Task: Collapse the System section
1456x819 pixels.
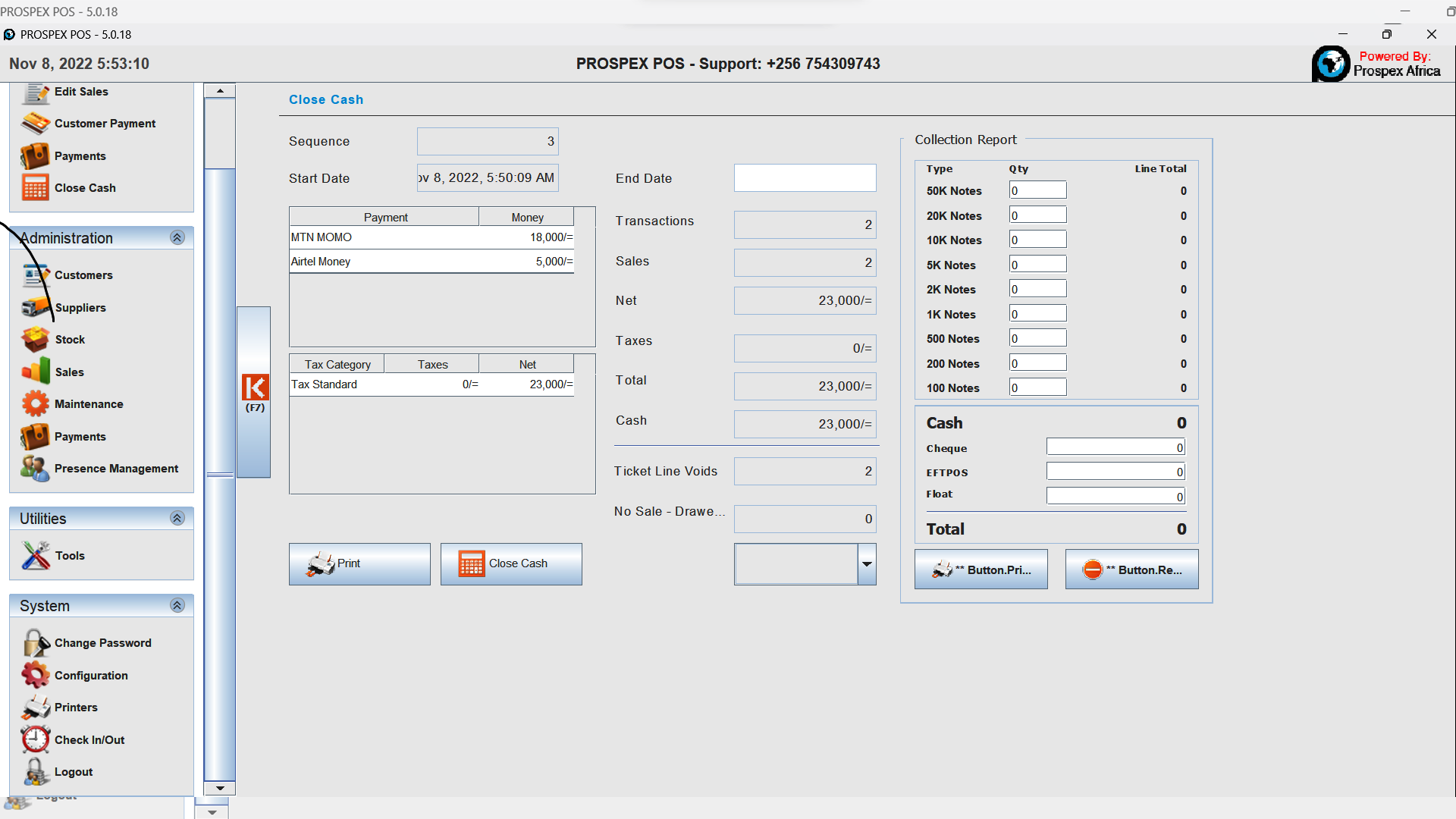Action: click(x=177, y=605)
